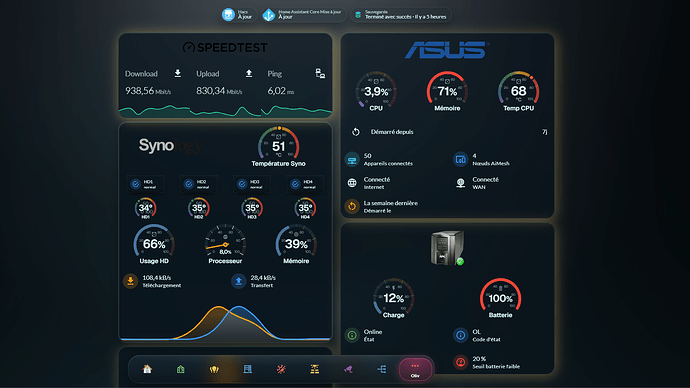Image resolution: width=690 pixels, height=388 pixels.
Task: Open the home icon in bottom navigation bar
Action: [x=147, y=369]
